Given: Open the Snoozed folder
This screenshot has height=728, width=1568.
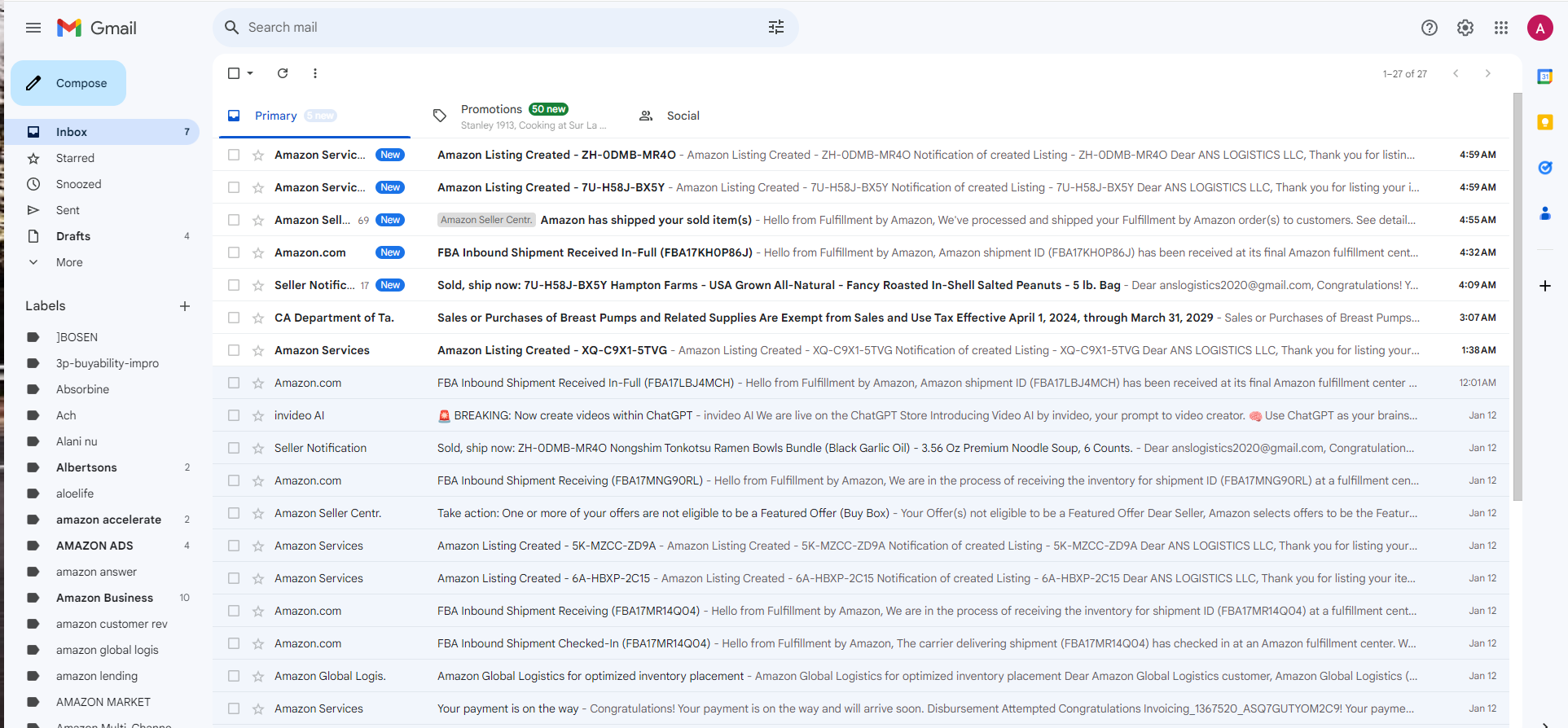Looking at the screenshot, I should point(102,184).
